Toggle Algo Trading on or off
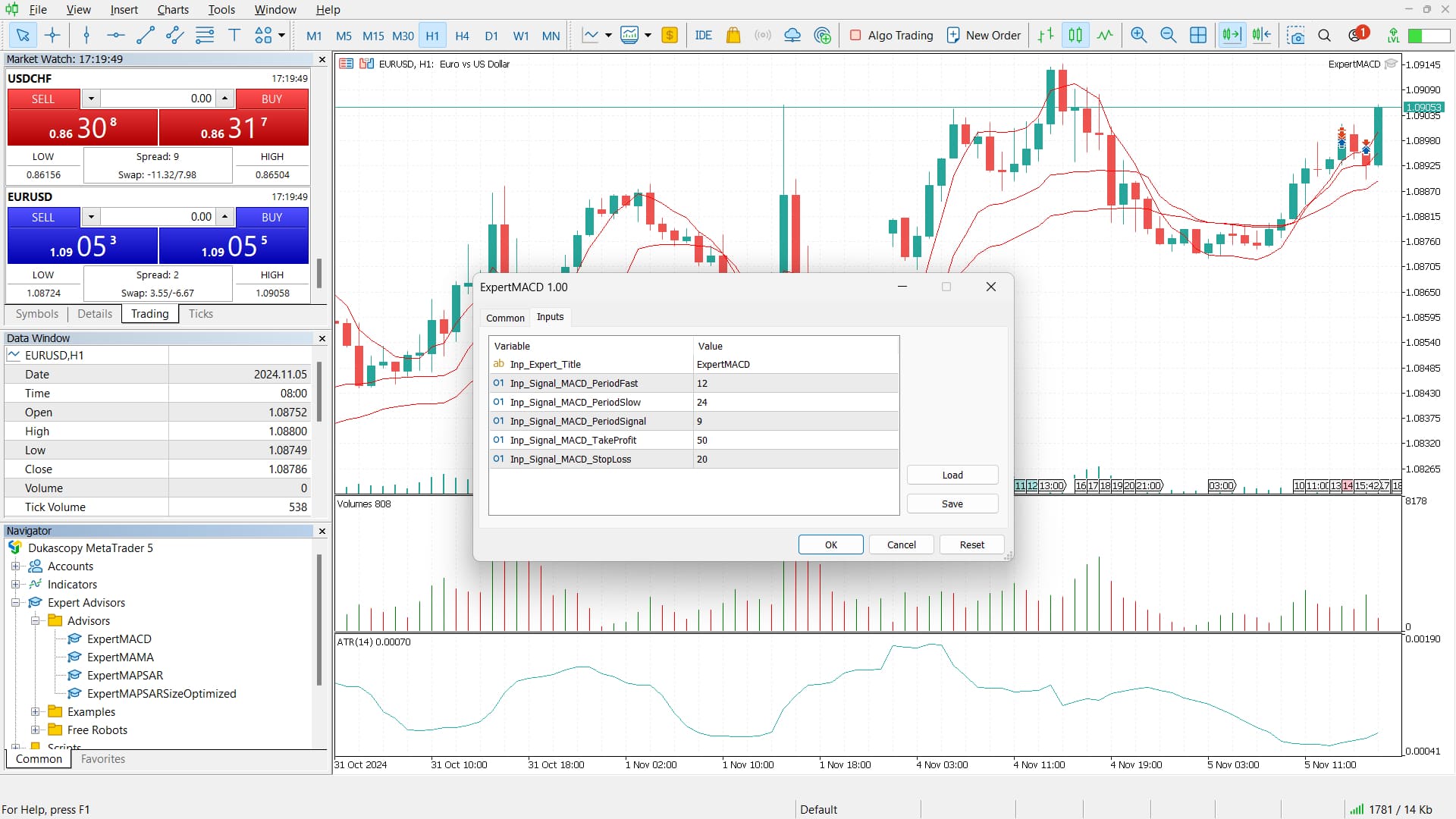 891,35
